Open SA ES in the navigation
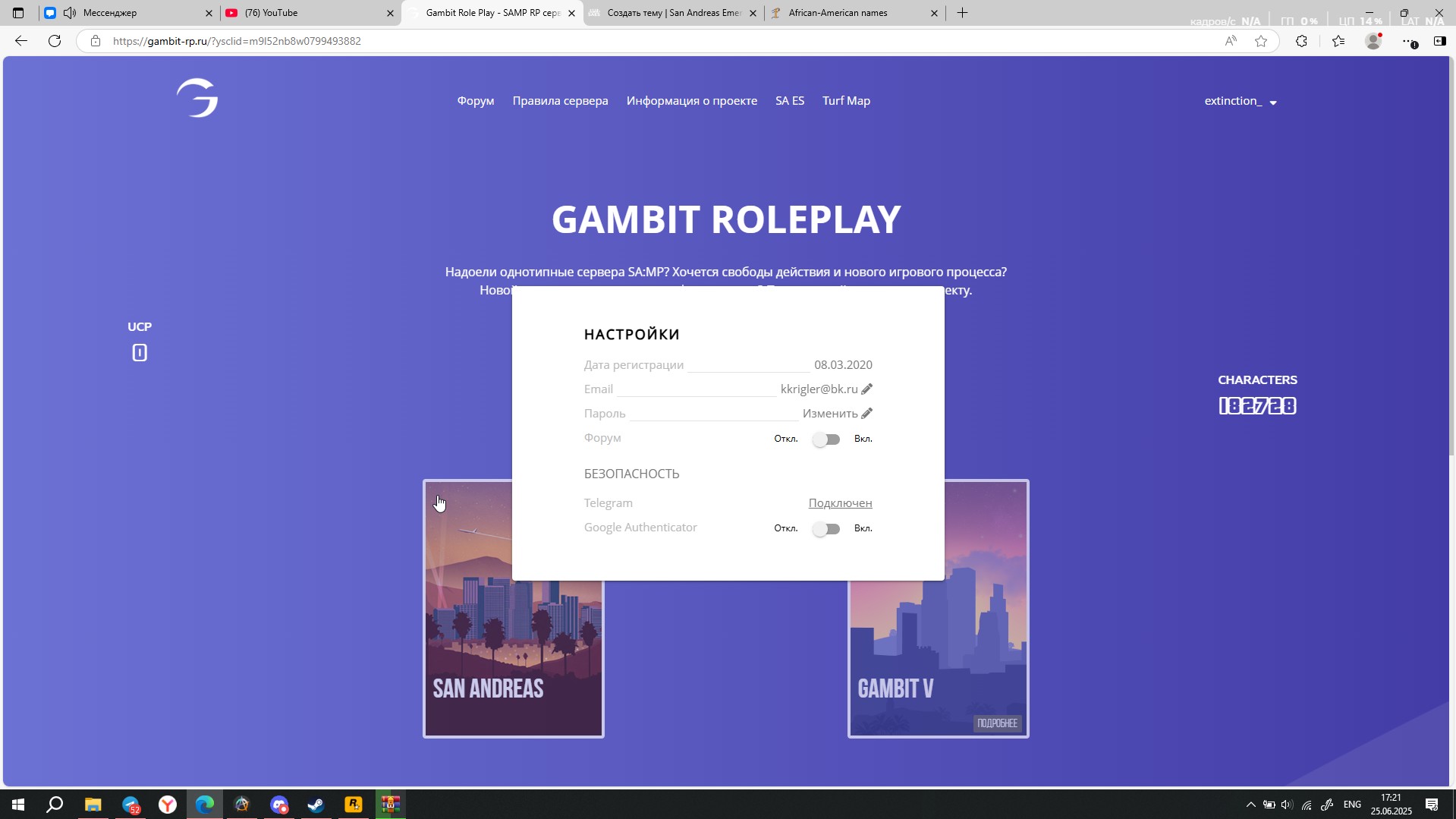 [x=790, y=101]
